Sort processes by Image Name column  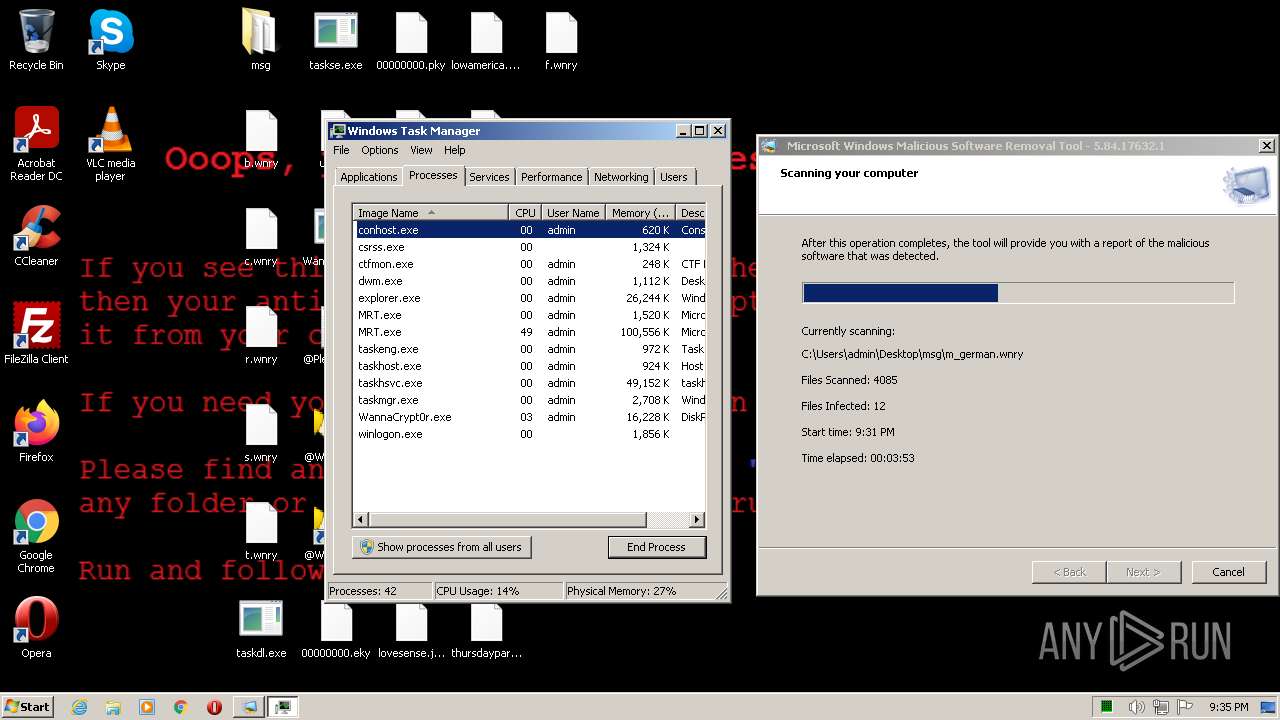(431, 213)
